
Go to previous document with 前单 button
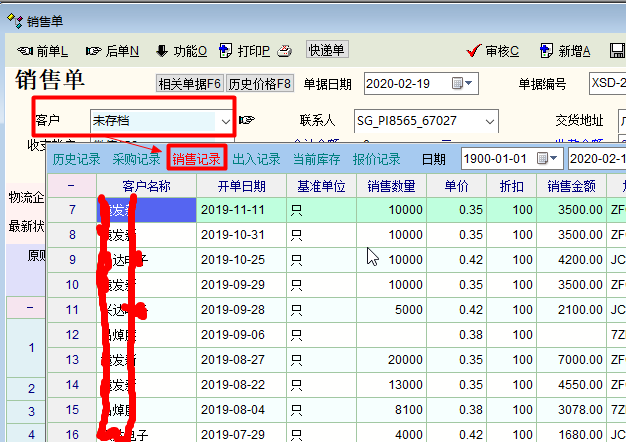[43, 51]
